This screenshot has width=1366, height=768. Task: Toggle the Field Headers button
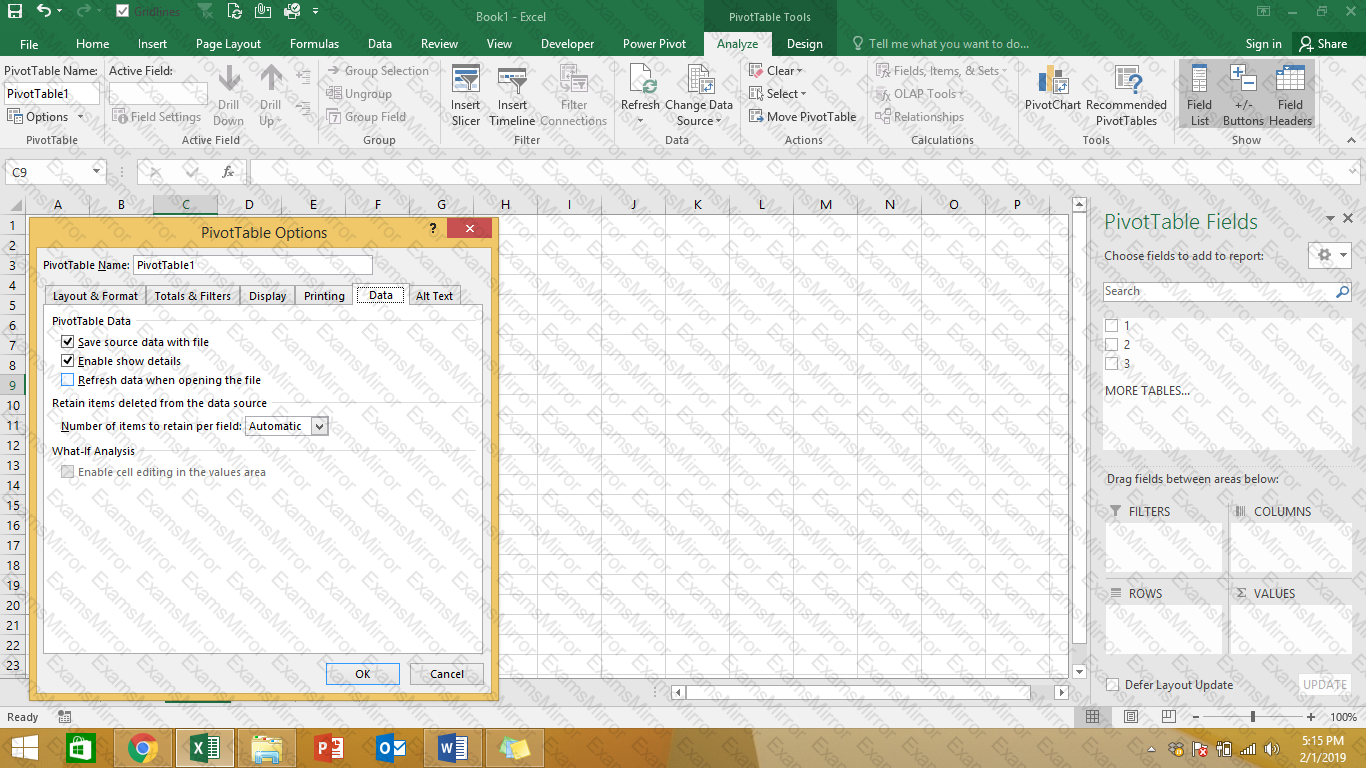1291,95
